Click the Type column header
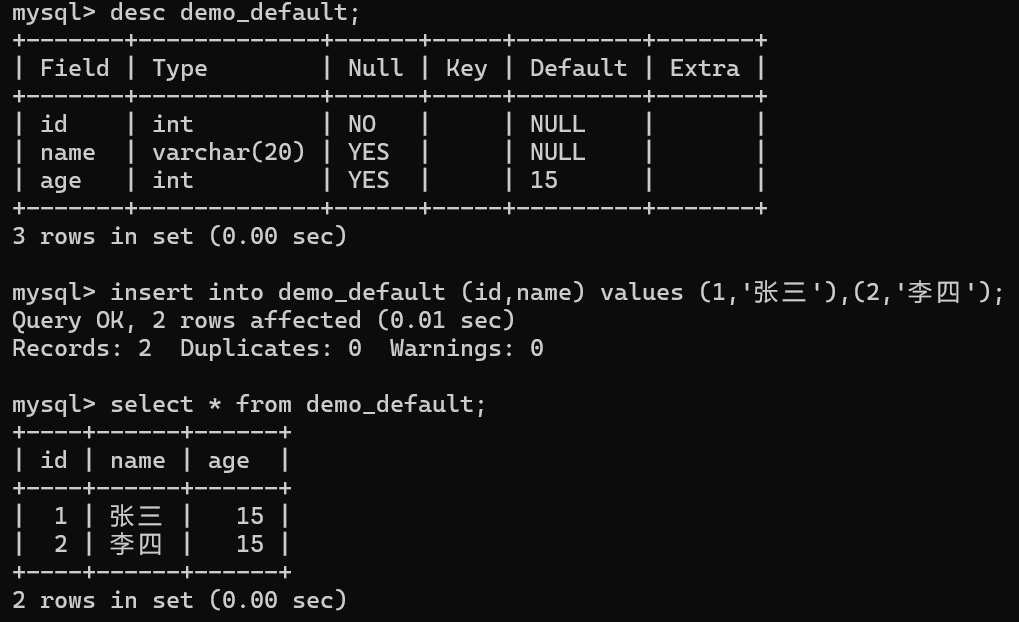This screenshot has width=1019, height=622. coord(180,70)
